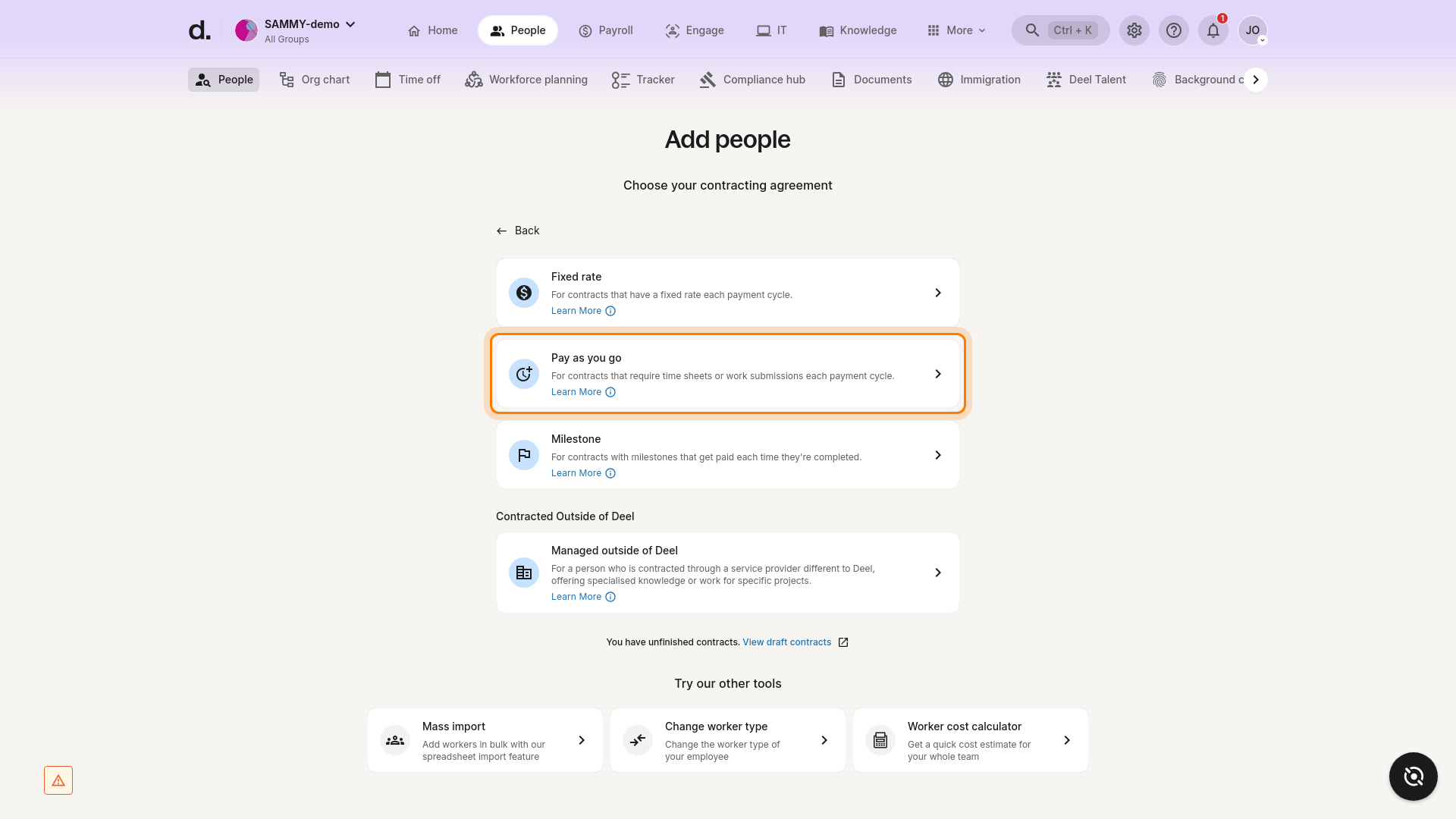Click the Worker cost calculator icon
Screen dimensions: 1456x819
[x=880, y=740]
